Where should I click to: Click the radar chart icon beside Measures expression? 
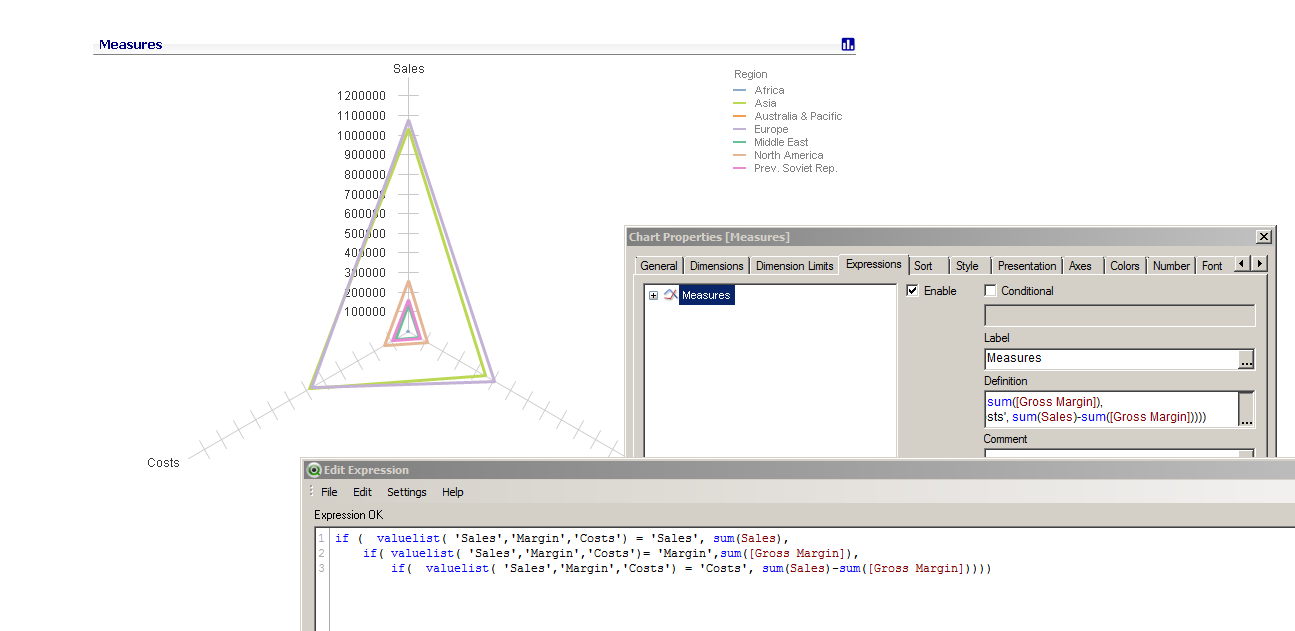click(670, 295)
